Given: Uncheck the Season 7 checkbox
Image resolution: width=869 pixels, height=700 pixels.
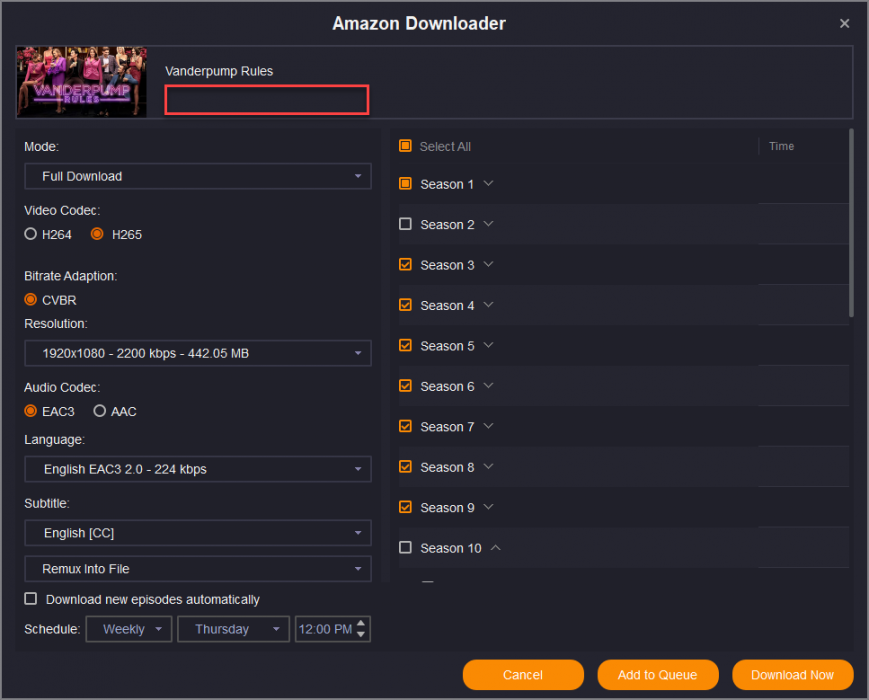Looking at the screenshot, I should (x=405, y=426).
